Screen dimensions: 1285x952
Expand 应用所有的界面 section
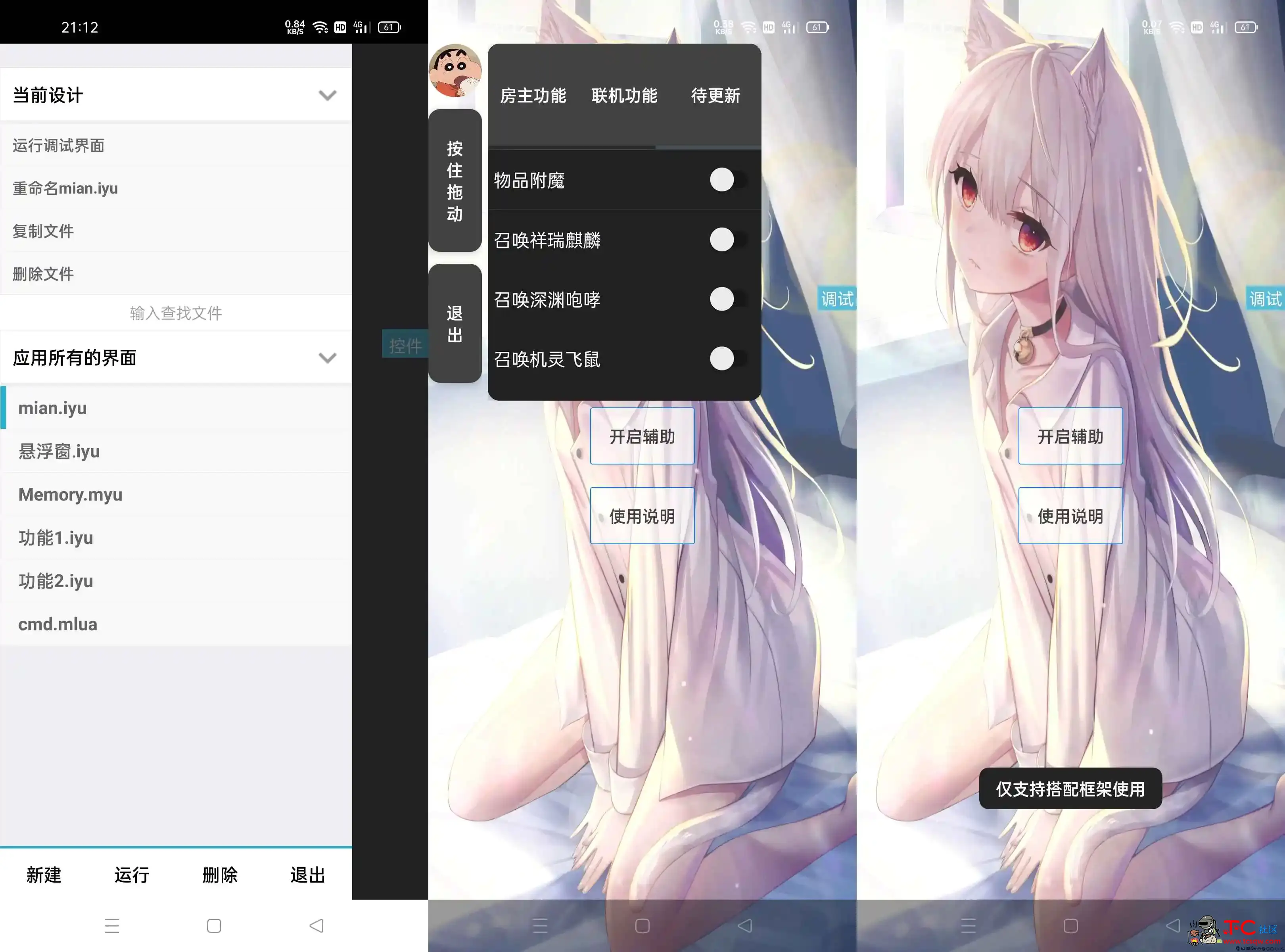[327, 359]
